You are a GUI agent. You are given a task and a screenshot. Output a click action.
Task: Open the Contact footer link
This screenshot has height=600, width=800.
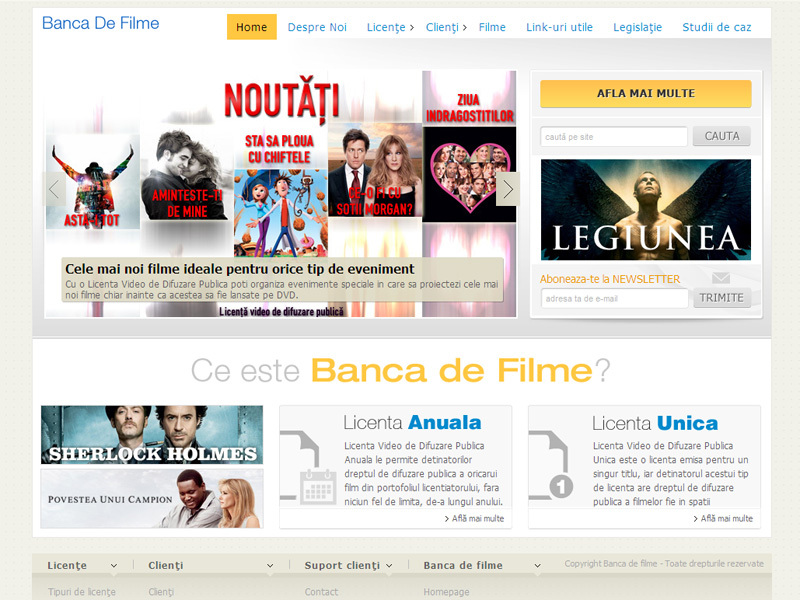[x=321, y=592]
